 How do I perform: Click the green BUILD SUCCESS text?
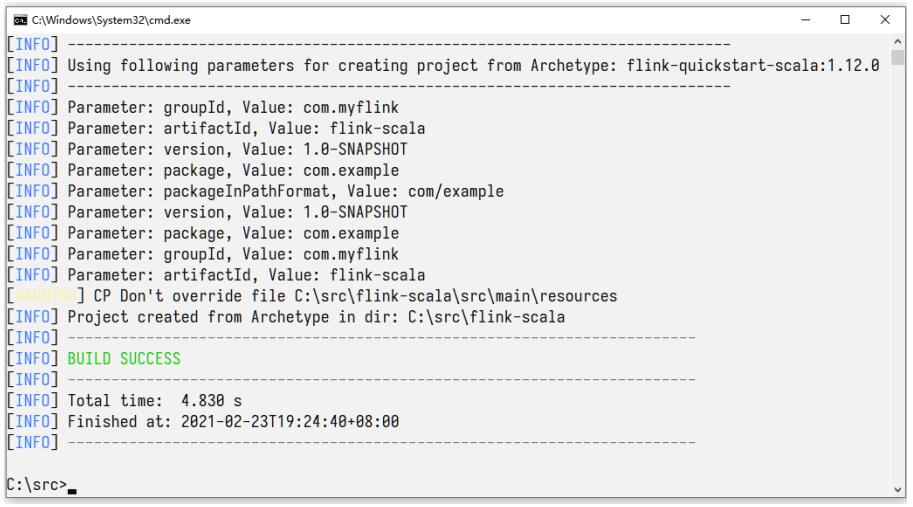[124, 360]
